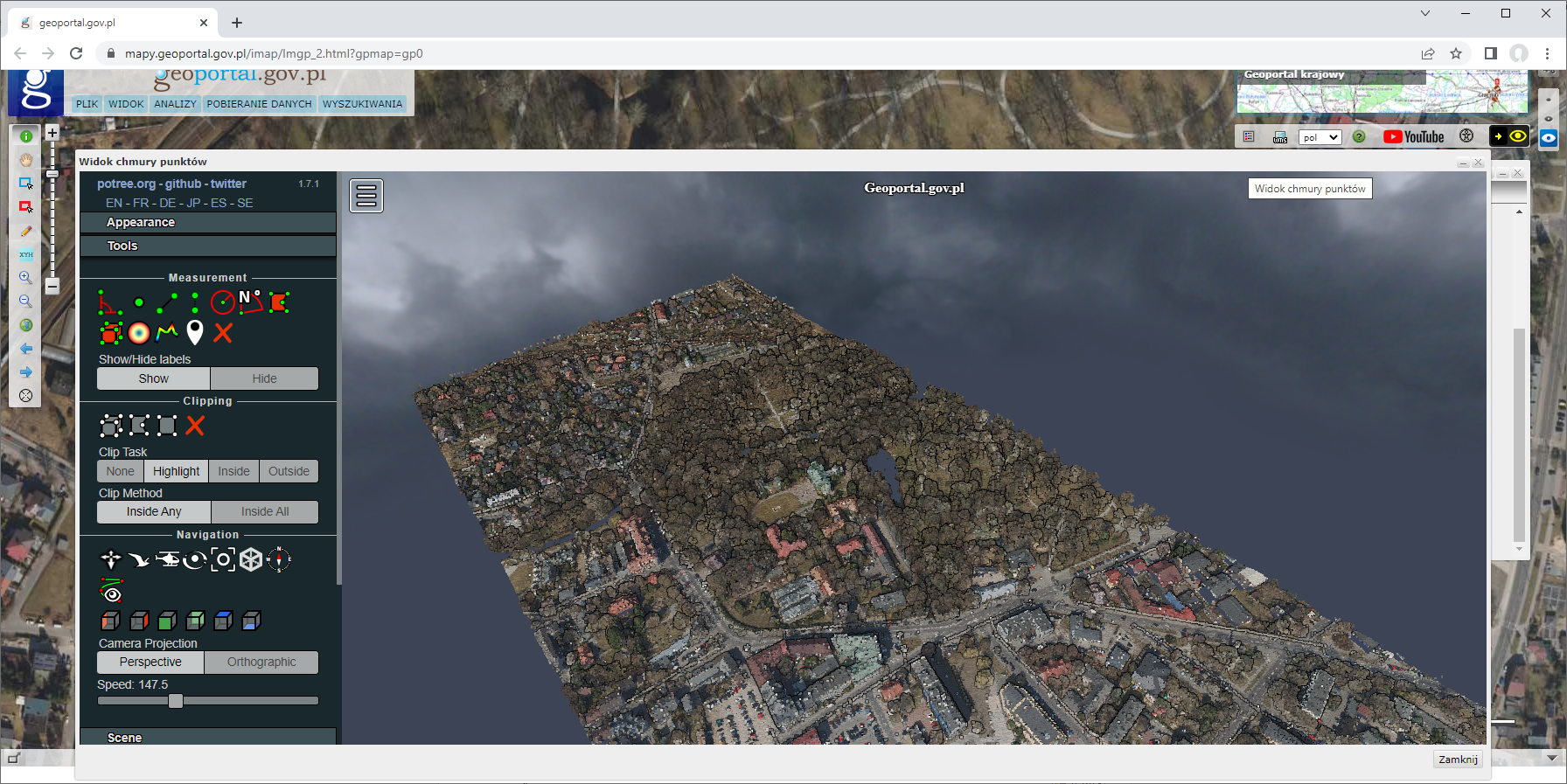Choose the circle measurement tool
Screen dimensions: 1567x784
(223, 302)
